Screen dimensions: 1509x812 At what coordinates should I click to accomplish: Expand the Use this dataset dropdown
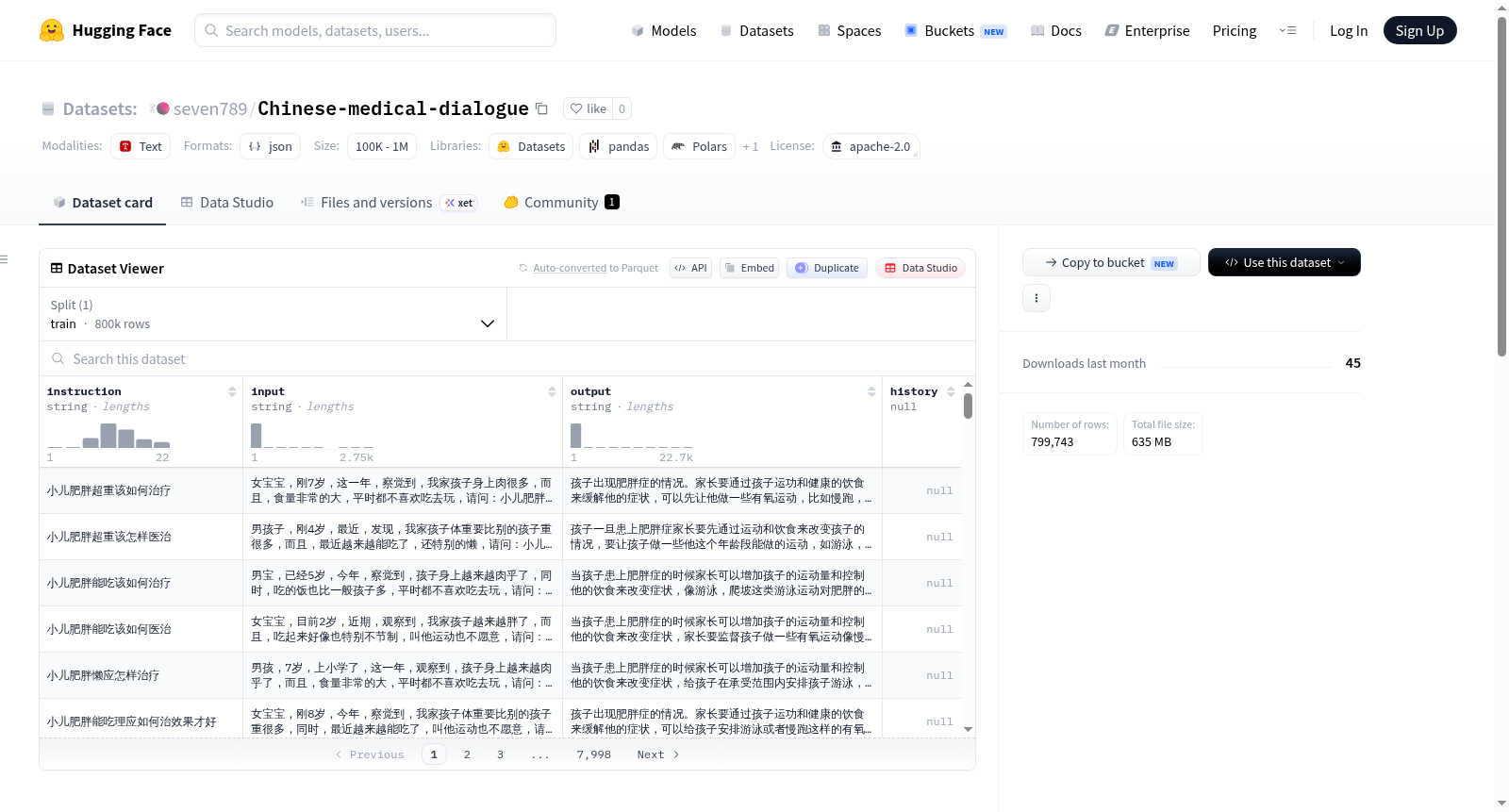1284,262
